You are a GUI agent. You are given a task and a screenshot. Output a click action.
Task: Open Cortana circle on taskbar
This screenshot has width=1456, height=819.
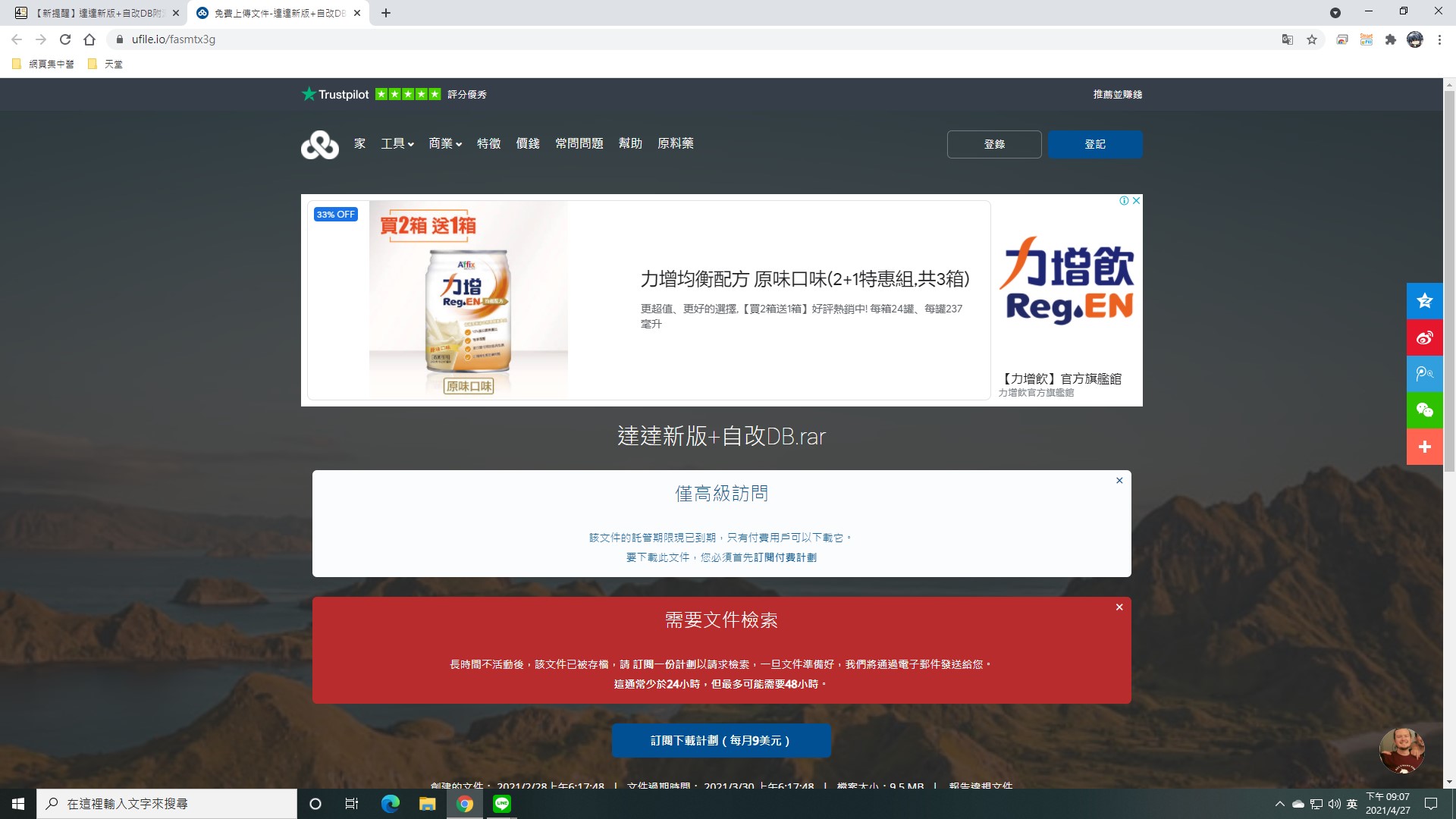click(x=315, y=804)
